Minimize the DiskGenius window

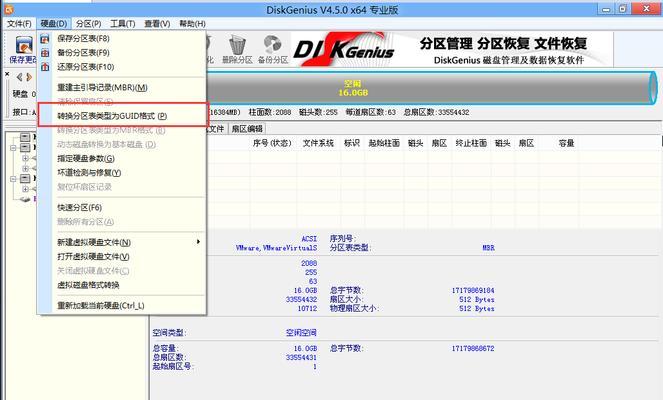pos(606,9)
